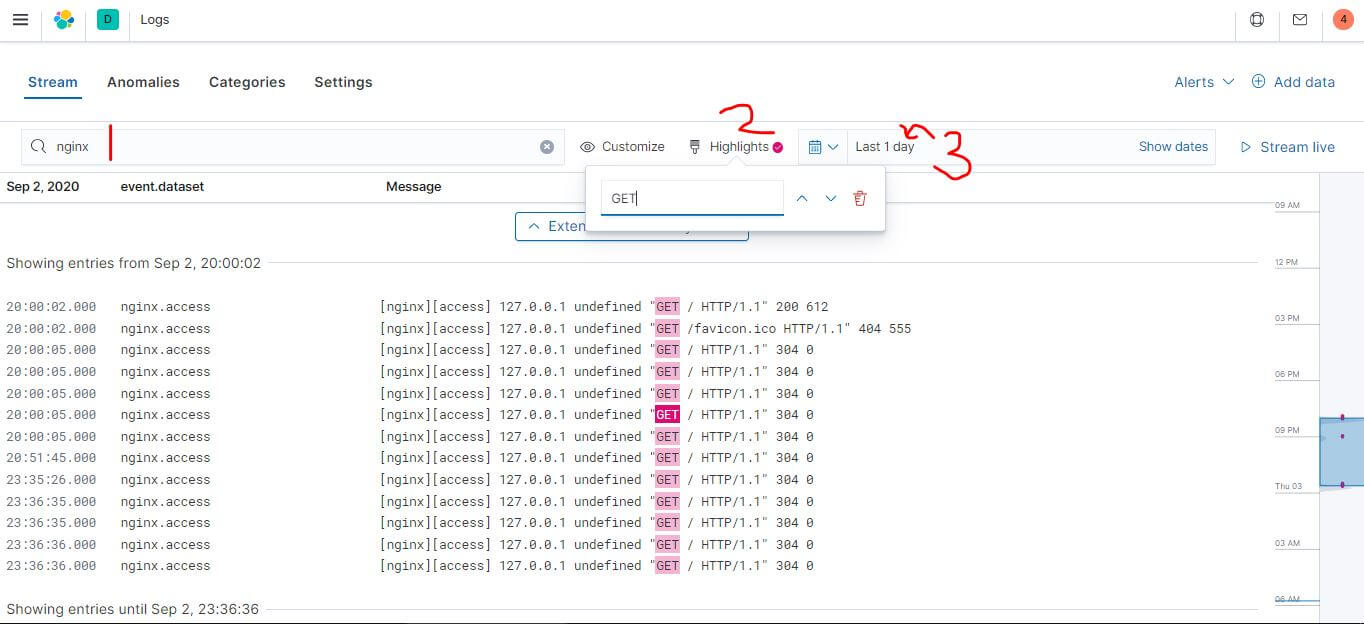The image size is (1364, 624).
Task: Jump to next highlight with down chevron
Action: [830, 198]
